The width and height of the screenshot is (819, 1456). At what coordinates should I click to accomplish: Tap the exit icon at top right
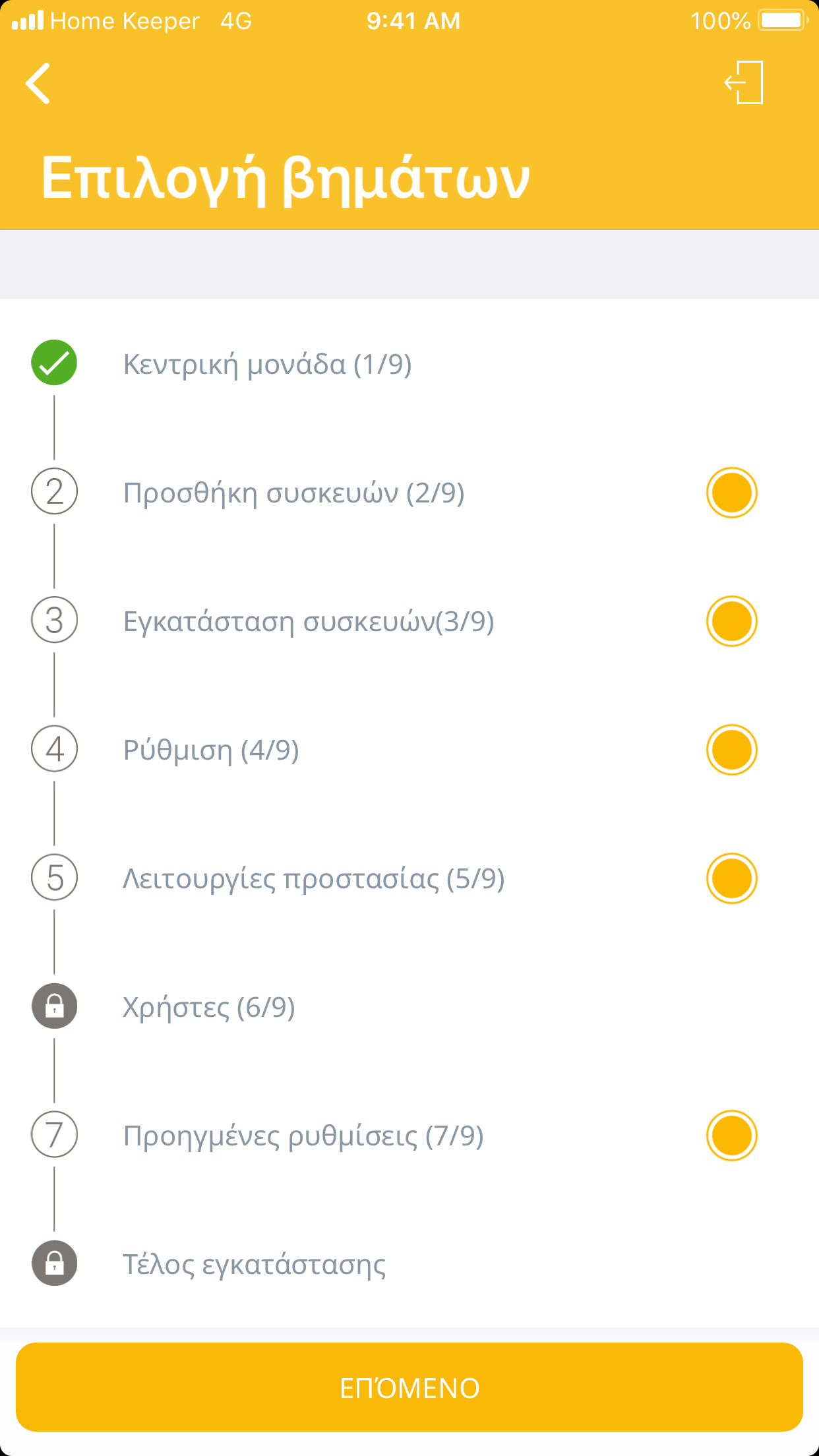[x=744, y=83]
